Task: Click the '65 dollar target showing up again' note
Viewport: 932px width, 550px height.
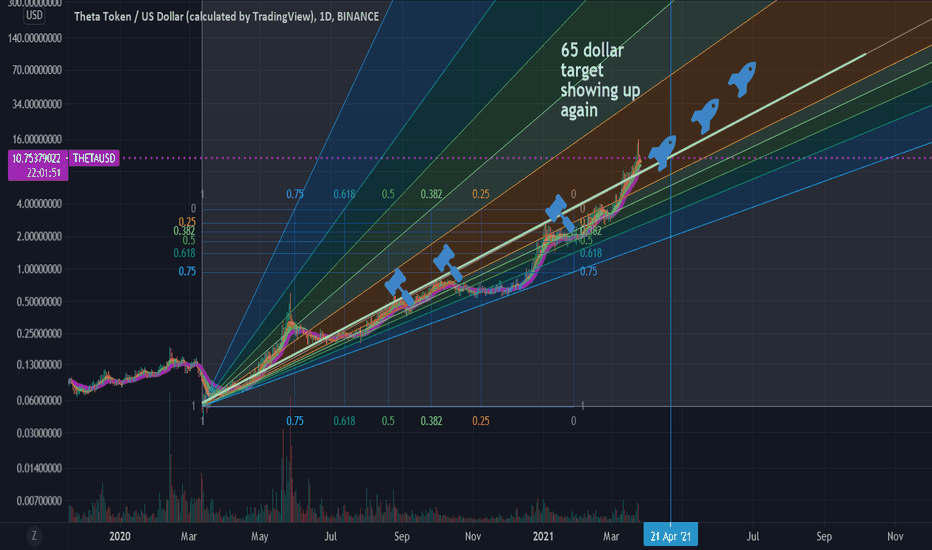Action: coord(600,80)
